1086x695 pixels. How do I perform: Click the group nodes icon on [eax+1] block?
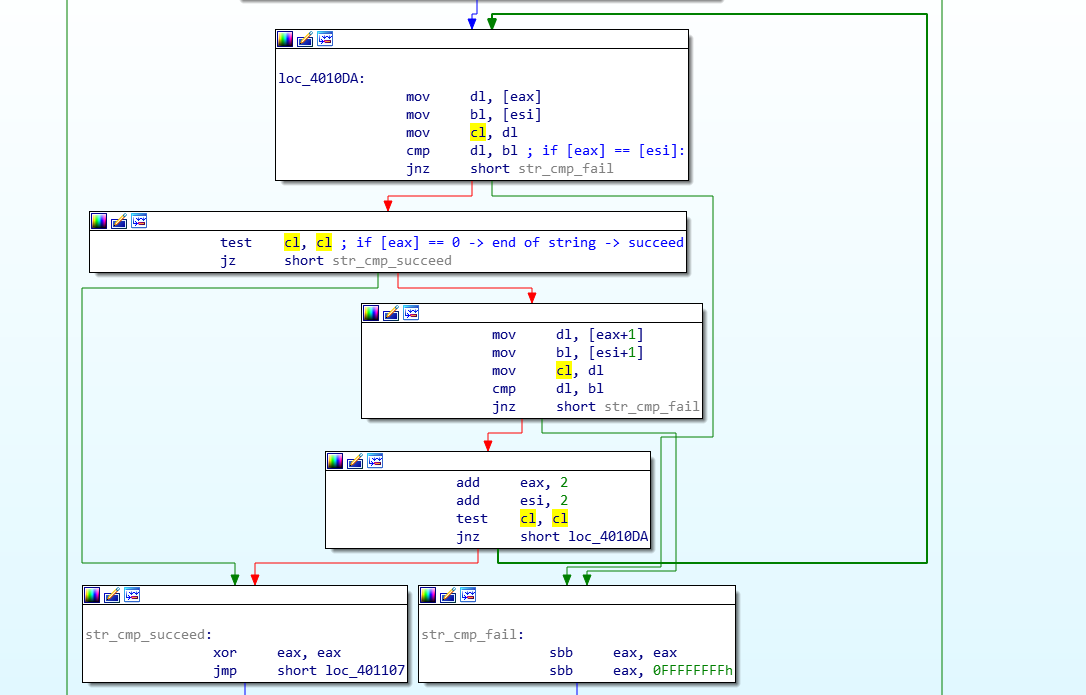click(x=411, y=313)
